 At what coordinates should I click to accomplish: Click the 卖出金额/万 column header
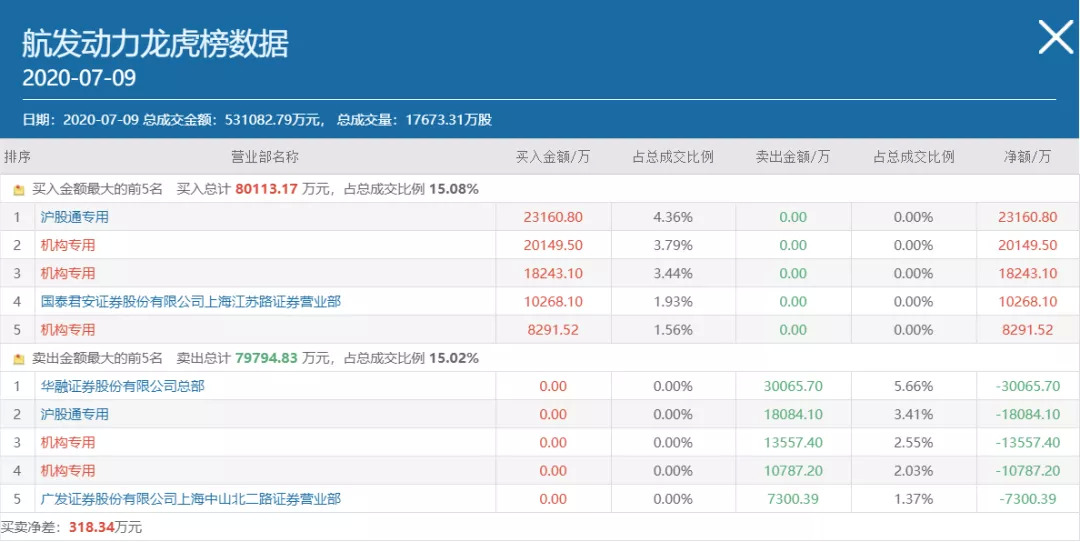(793, 157)
